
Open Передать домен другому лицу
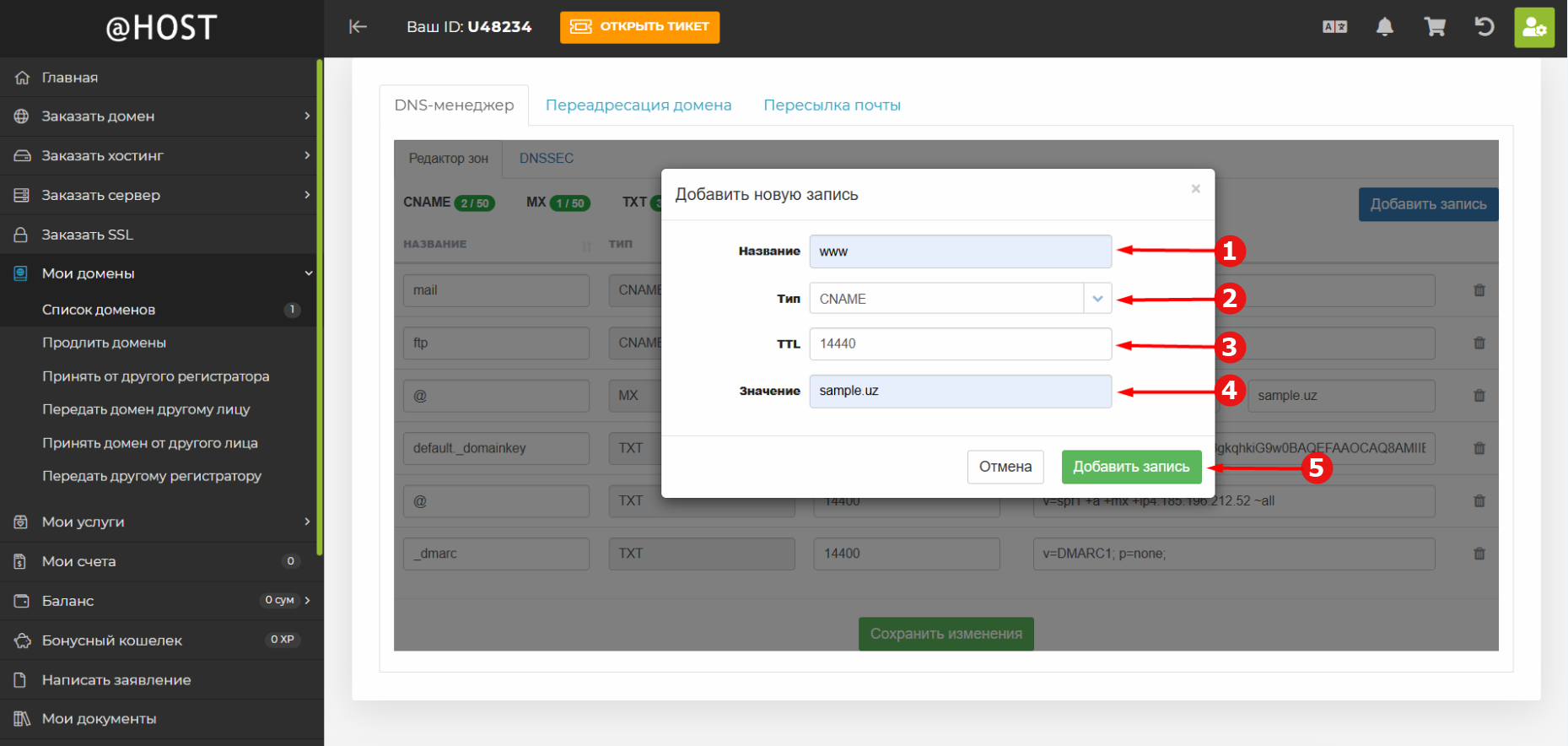point(146,409)
